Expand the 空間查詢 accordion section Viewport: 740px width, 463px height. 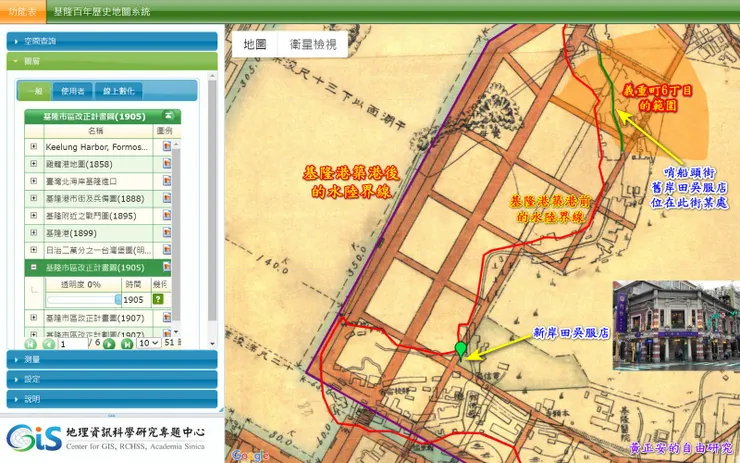coord(112,42)
